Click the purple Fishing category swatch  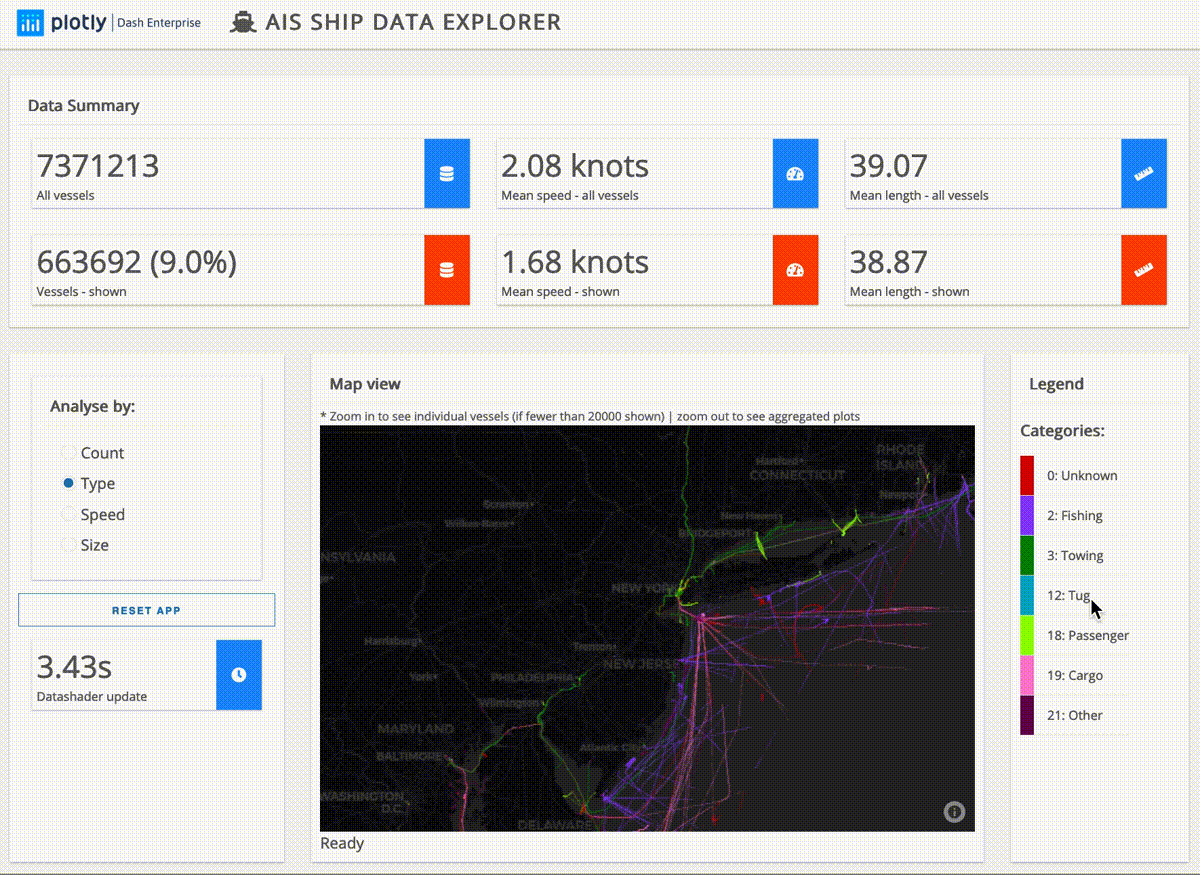click(1027, 515)
